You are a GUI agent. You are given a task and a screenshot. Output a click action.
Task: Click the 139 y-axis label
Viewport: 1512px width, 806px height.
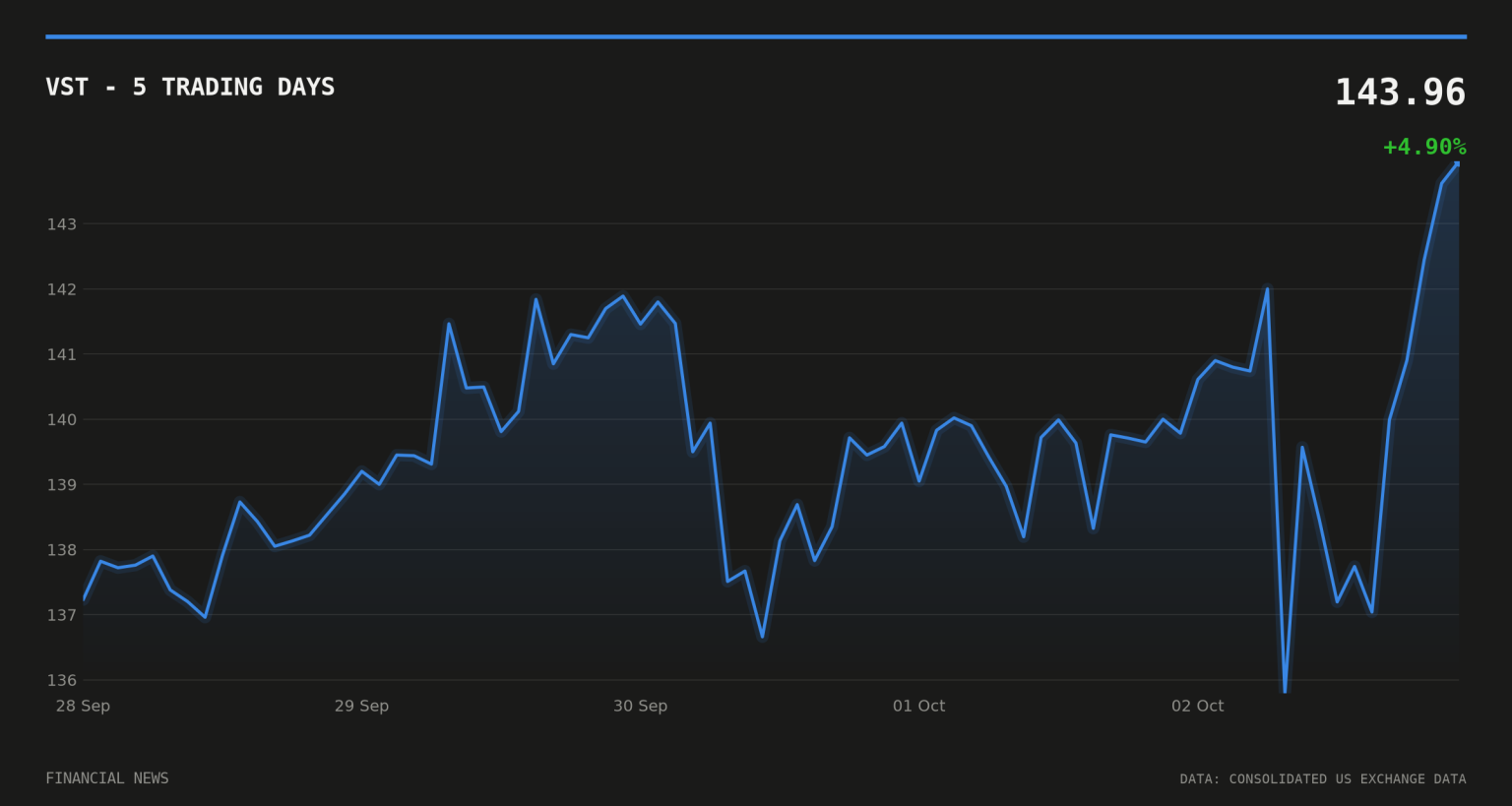pyautogui.click(x=61, y=485)
